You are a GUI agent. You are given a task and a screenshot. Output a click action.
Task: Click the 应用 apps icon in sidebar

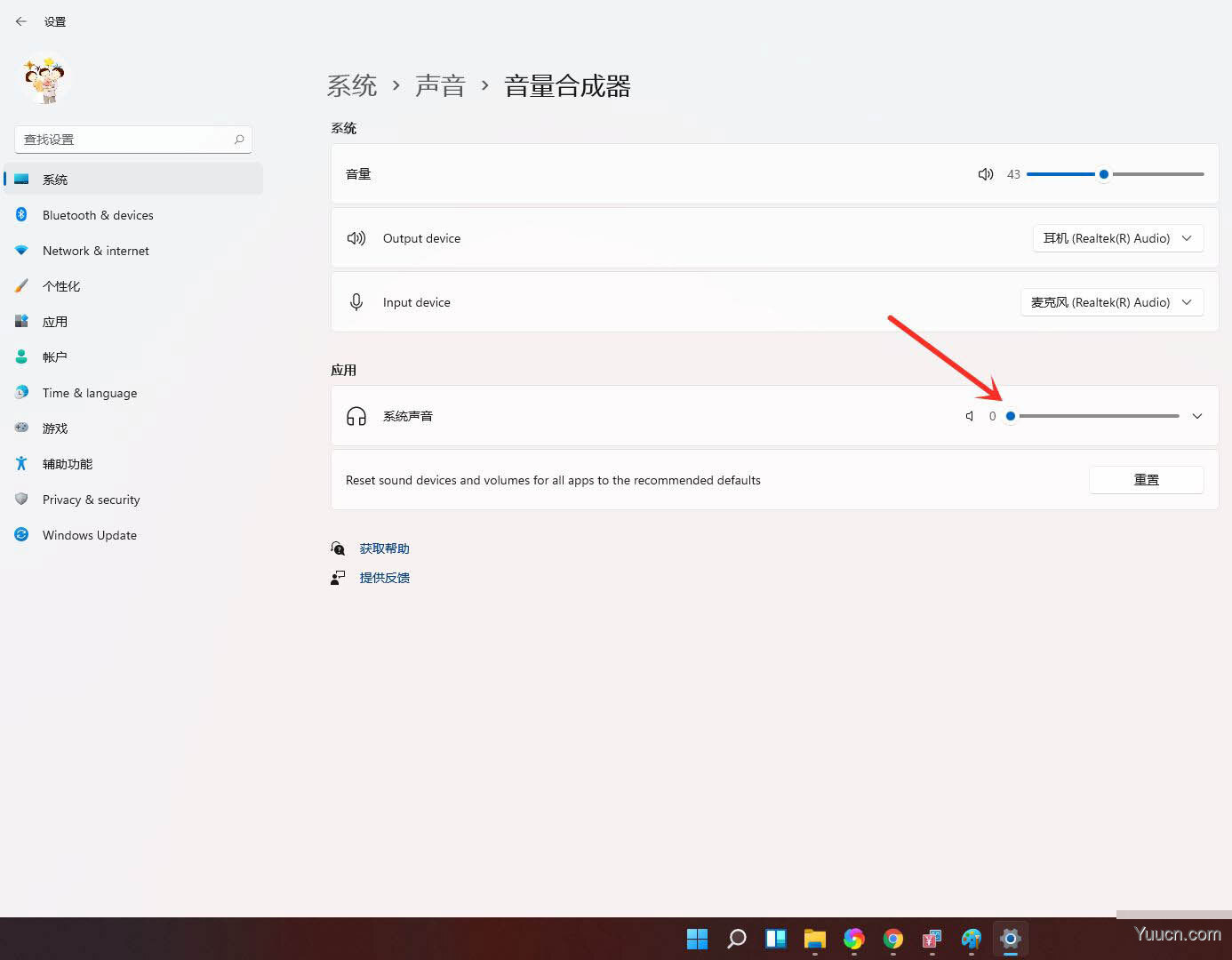point(21,321)
